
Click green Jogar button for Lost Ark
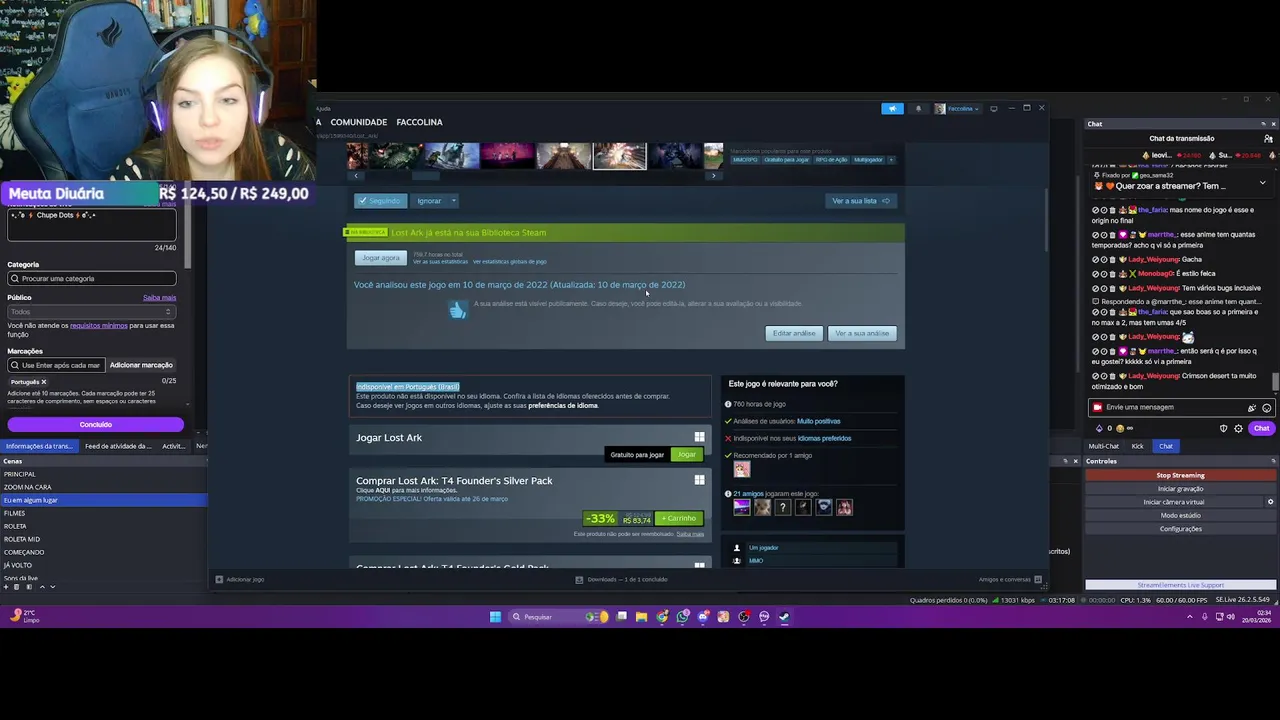click(x=687, y=455)
